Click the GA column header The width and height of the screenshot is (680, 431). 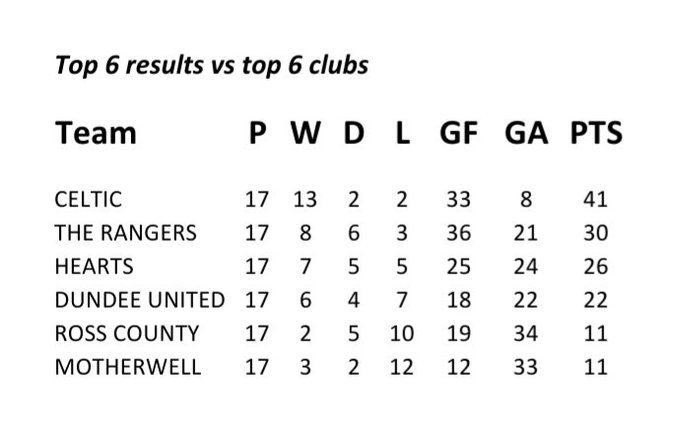(526, 133)
